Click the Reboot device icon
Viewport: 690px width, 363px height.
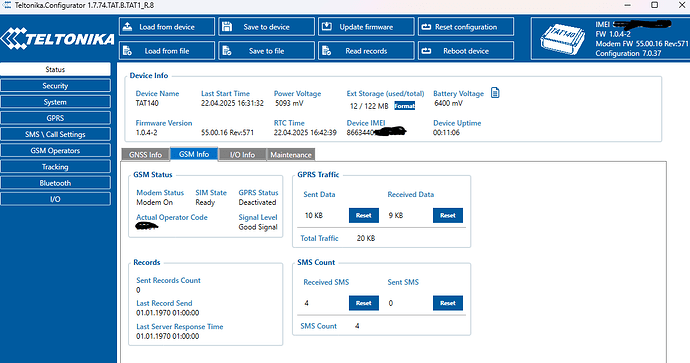click(426, 51)
